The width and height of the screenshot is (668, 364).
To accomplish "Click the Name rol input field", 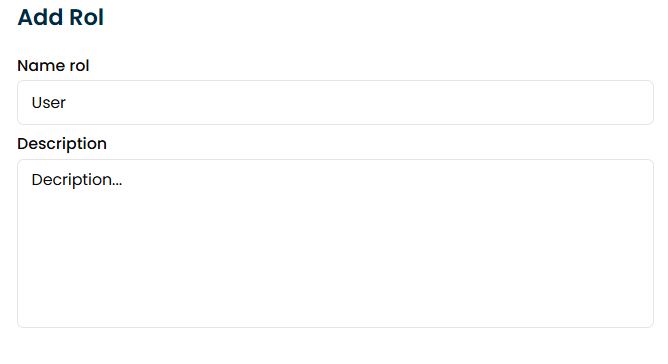I will tap(335, 103).
